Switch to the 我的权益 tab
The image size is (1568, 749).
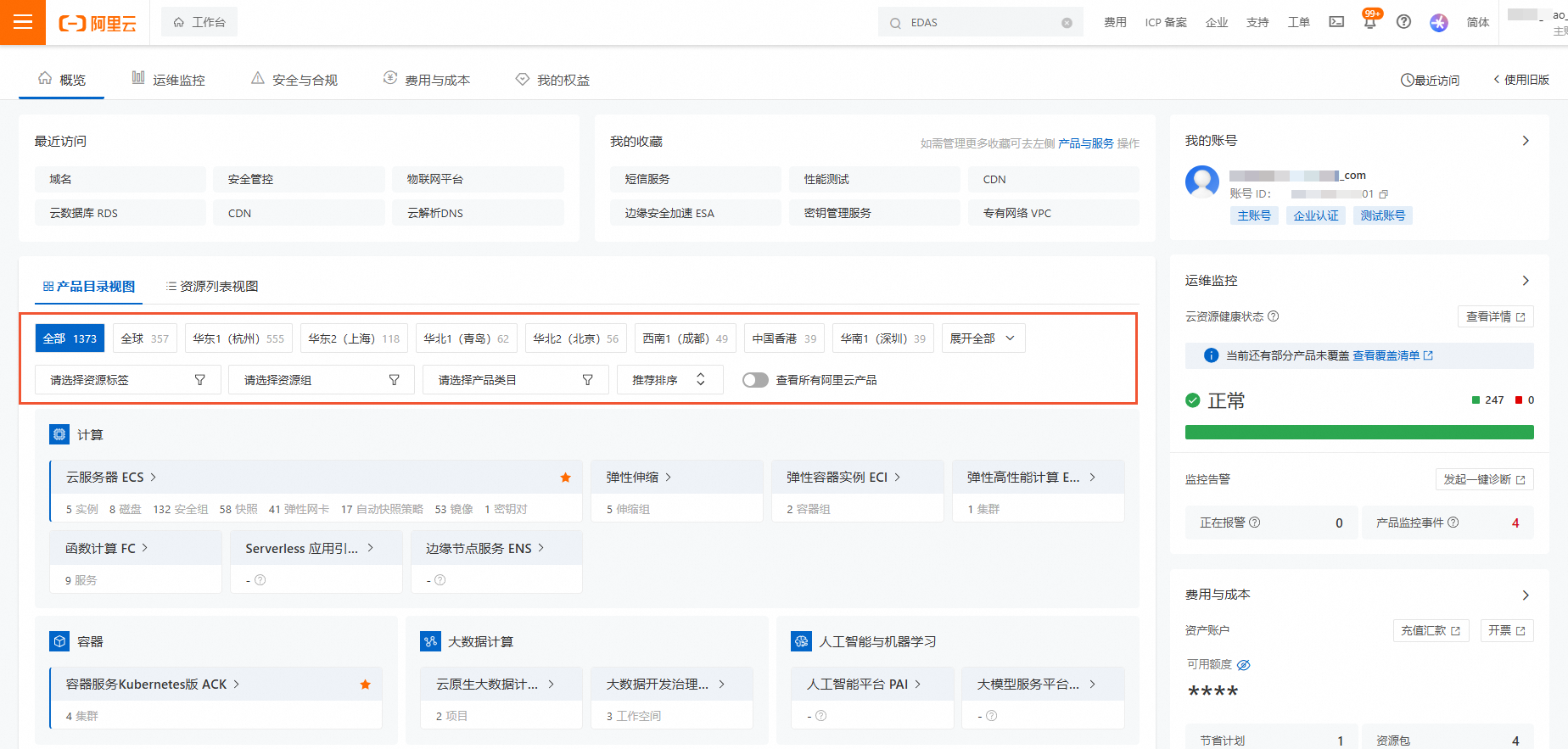552,80
